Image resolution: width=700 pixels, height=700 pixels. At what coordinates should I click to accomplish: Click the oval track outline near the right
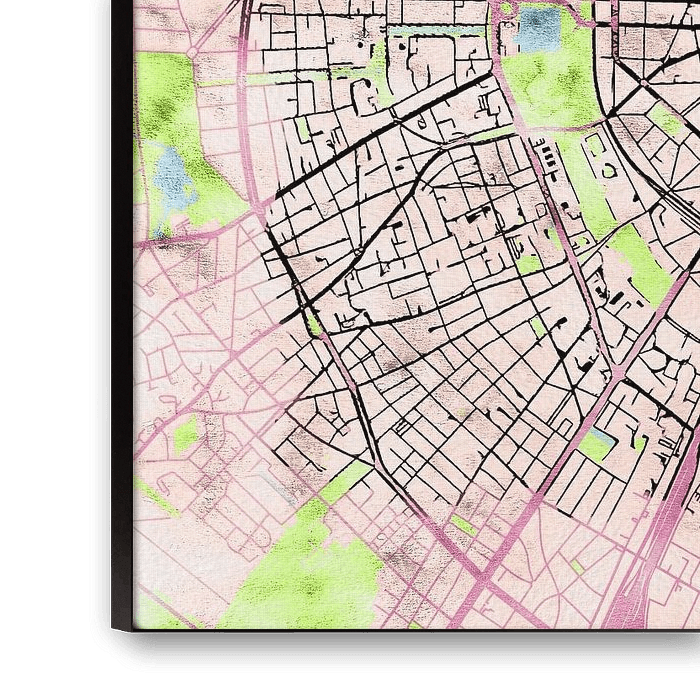(x=607, y=170)
